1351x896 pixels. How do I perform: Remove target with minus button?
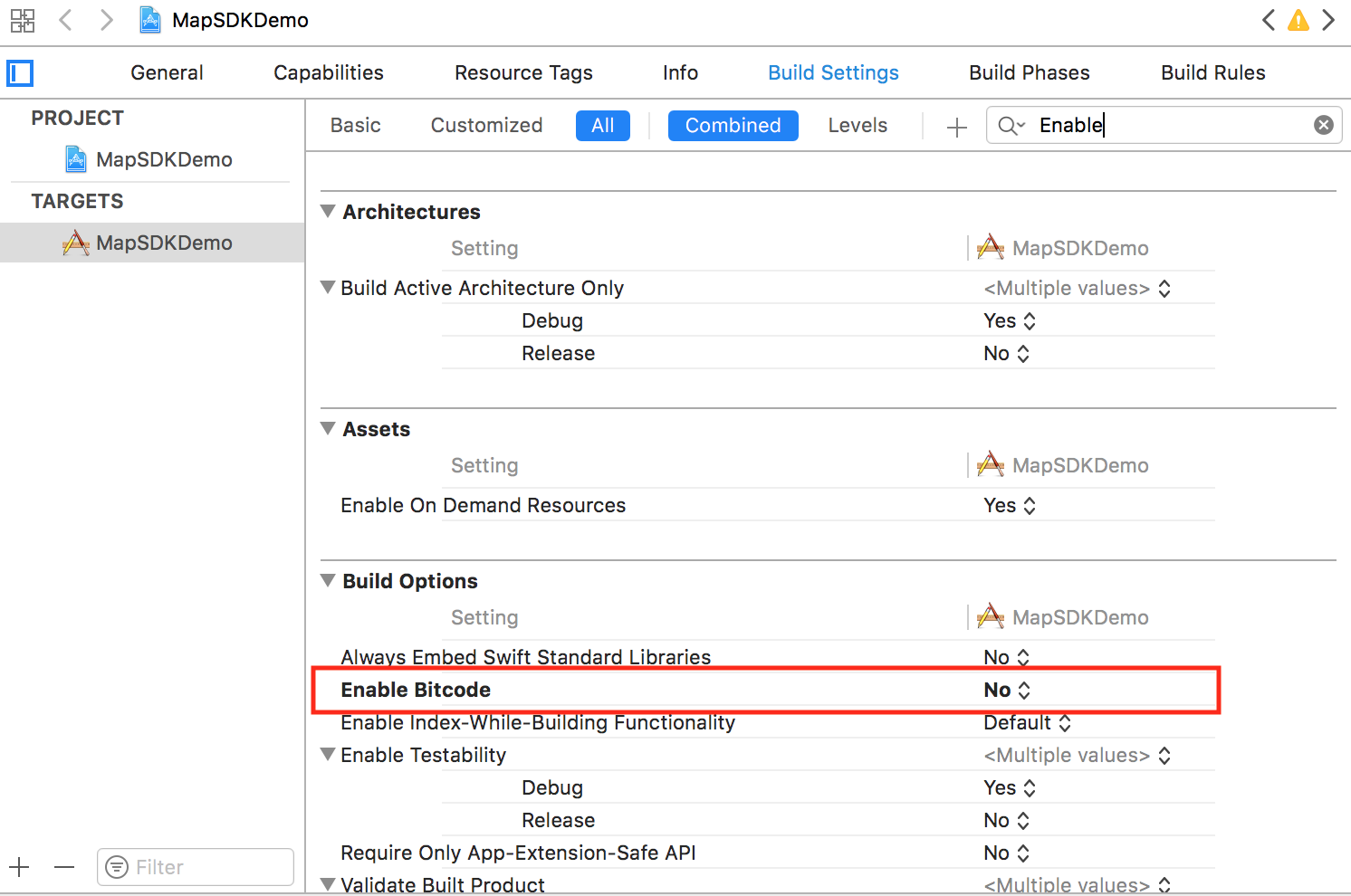coord(63,867)
